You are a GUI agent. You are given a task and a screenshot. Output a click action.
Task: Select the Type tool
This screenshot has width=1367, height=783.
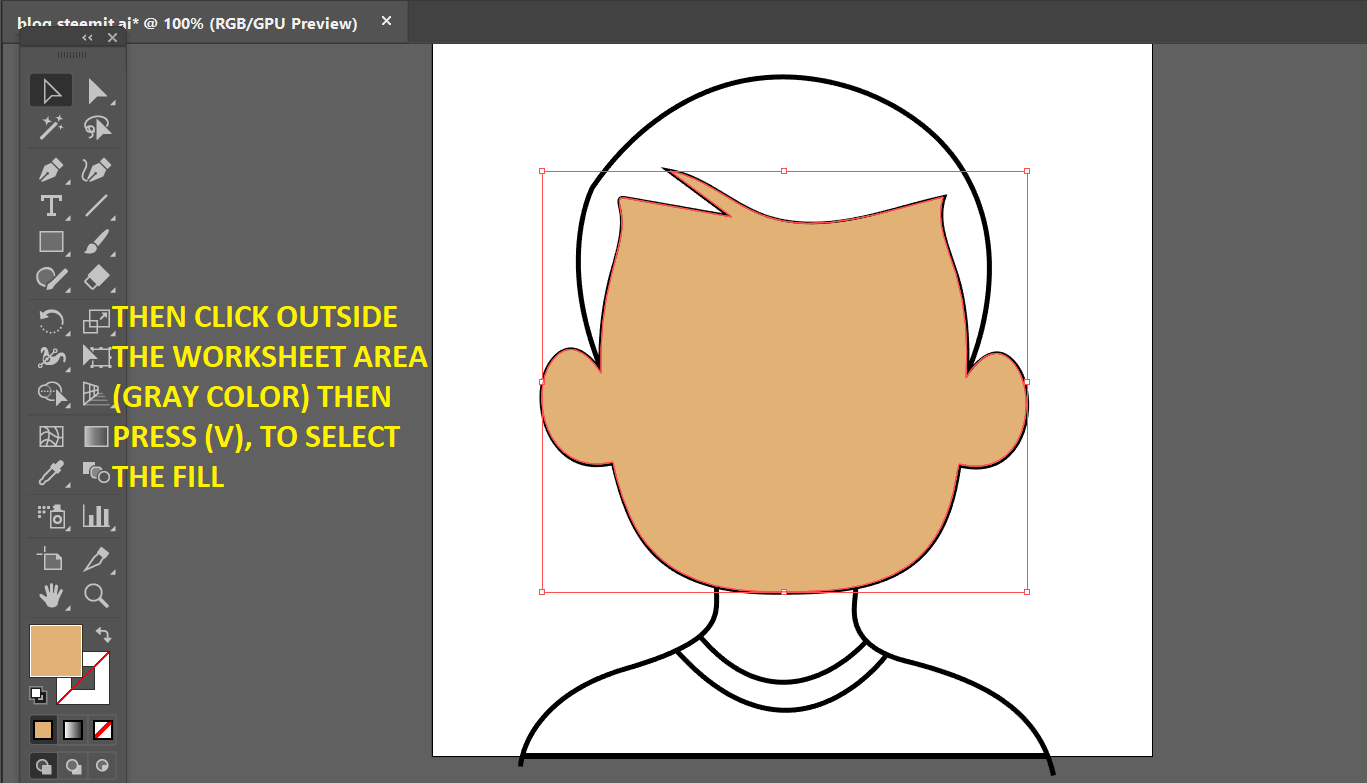pos(51,206)
